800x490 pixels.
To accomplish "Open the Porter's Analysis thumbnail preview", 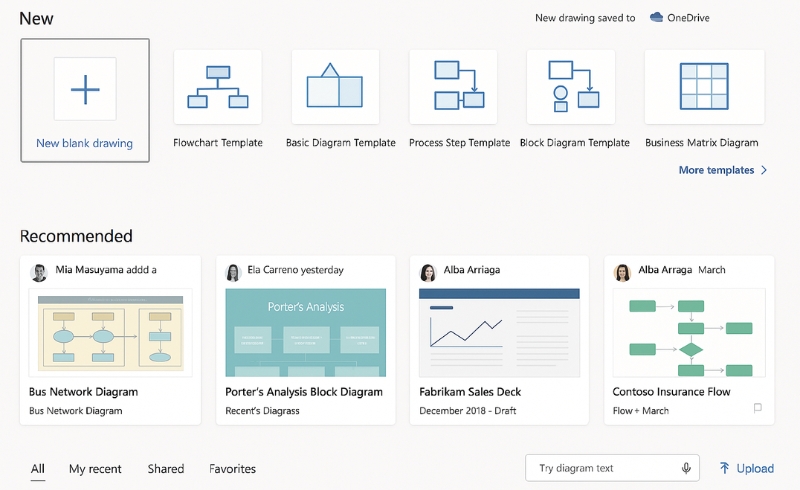I will [x=306, y=333].
